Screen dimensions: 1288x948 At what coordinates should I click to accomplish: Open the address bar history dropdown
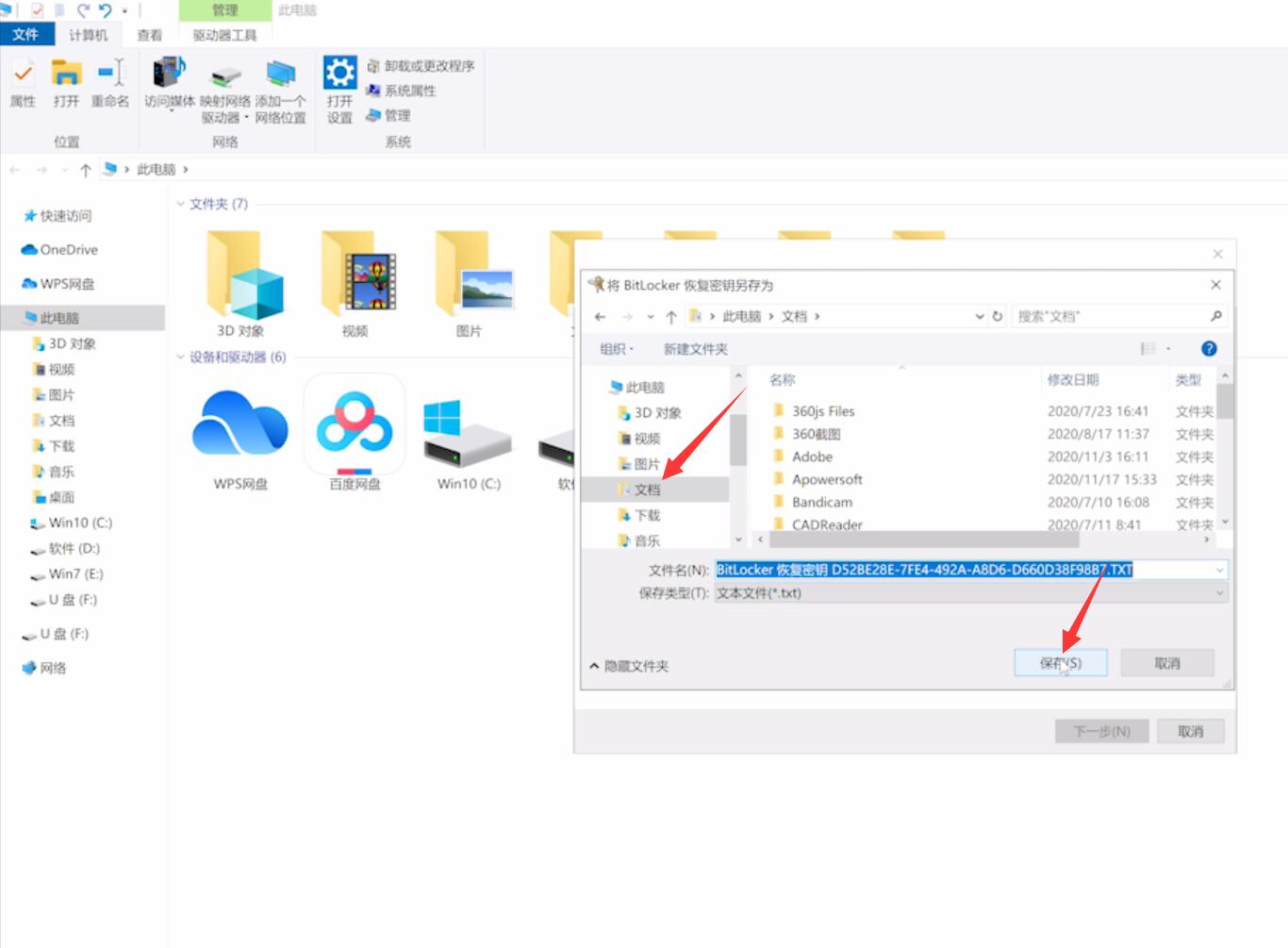[x=980, y=317]
